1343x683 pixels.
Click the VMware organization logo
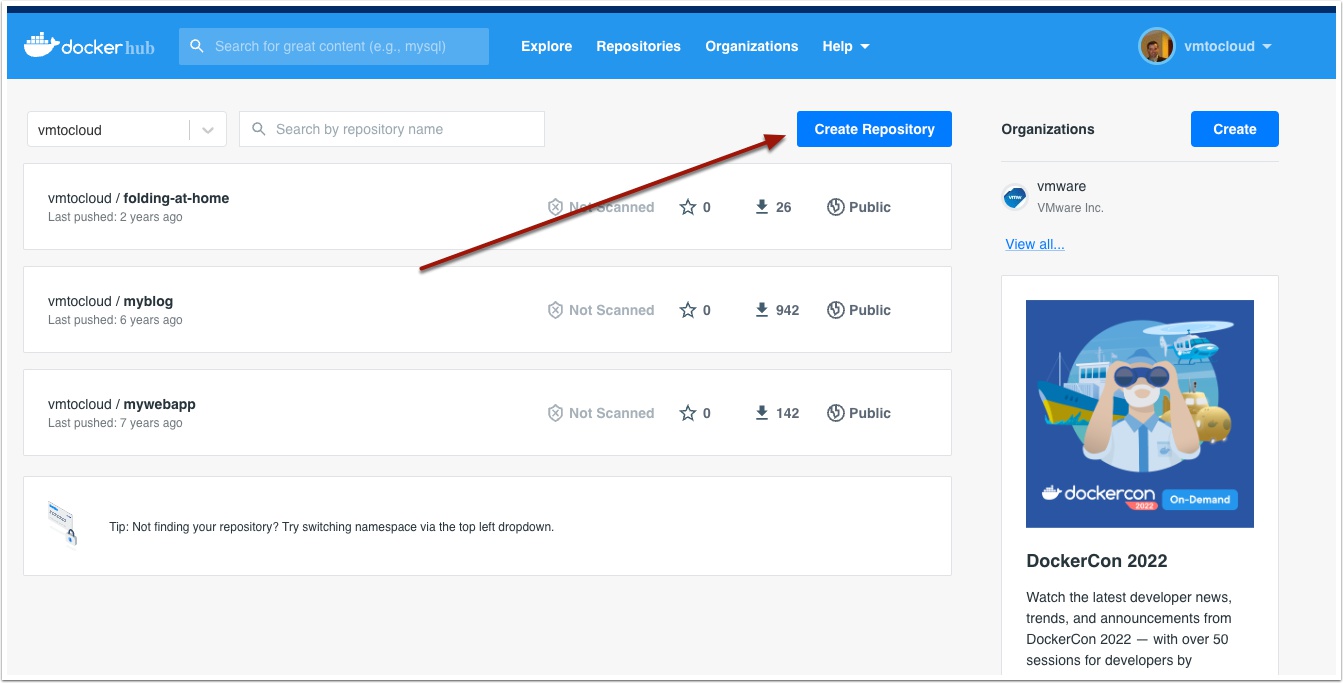(1015, 197)
